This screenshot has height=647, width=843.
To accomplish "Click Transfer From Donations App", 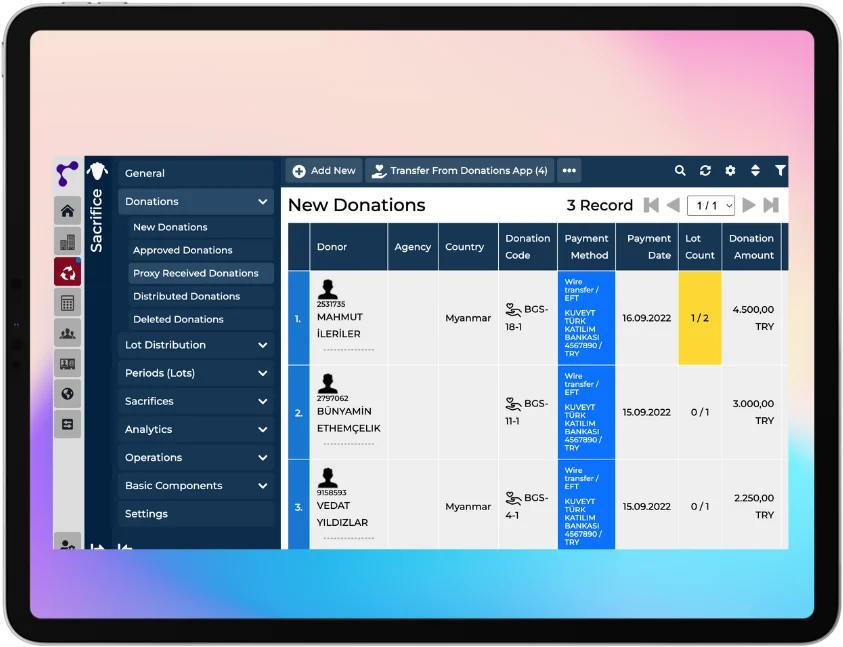I will click(x=459, y=170).
